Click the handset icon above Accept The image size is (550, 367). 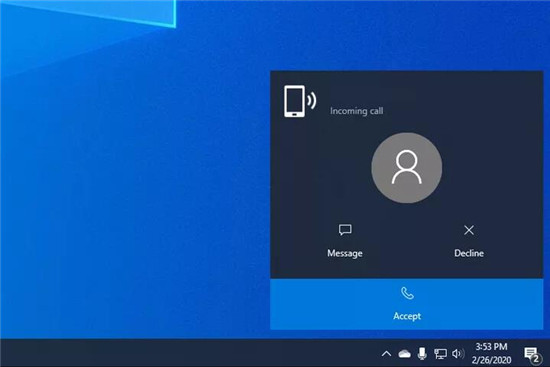coord(407,293)
